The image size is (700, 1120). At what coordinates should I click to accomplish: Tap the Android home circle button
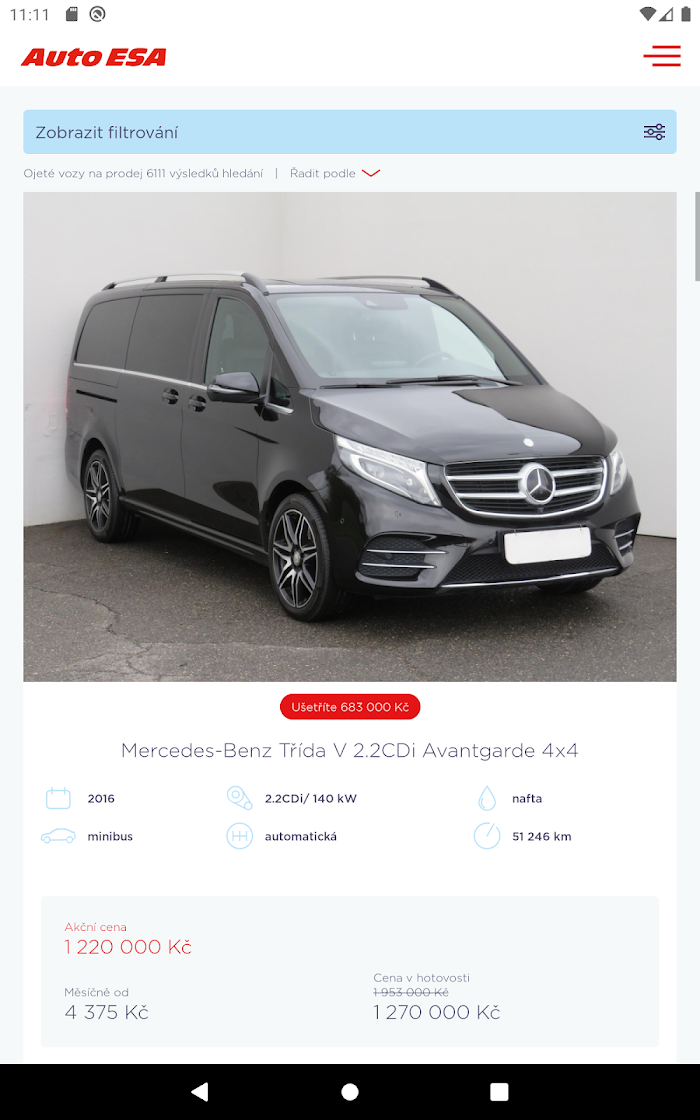click(x=349, y=1091)
